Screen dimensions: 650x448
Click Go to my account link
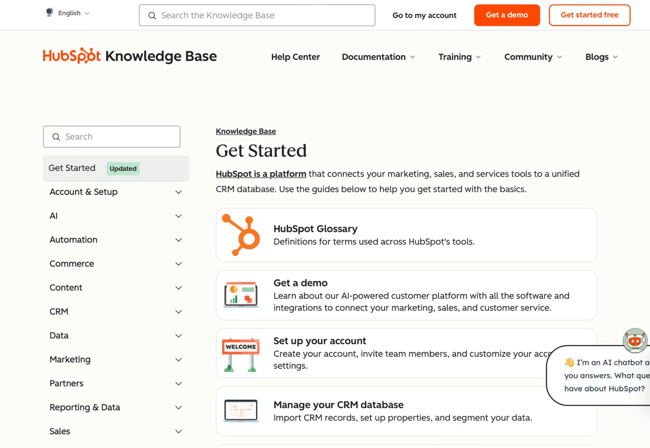(424, 15)
